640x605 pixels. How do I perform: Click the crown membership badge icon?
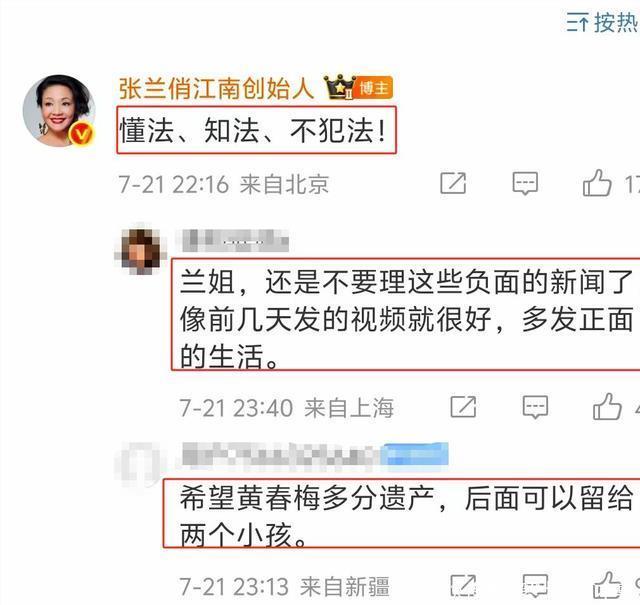pyautogui.click(x=339, y=87)
